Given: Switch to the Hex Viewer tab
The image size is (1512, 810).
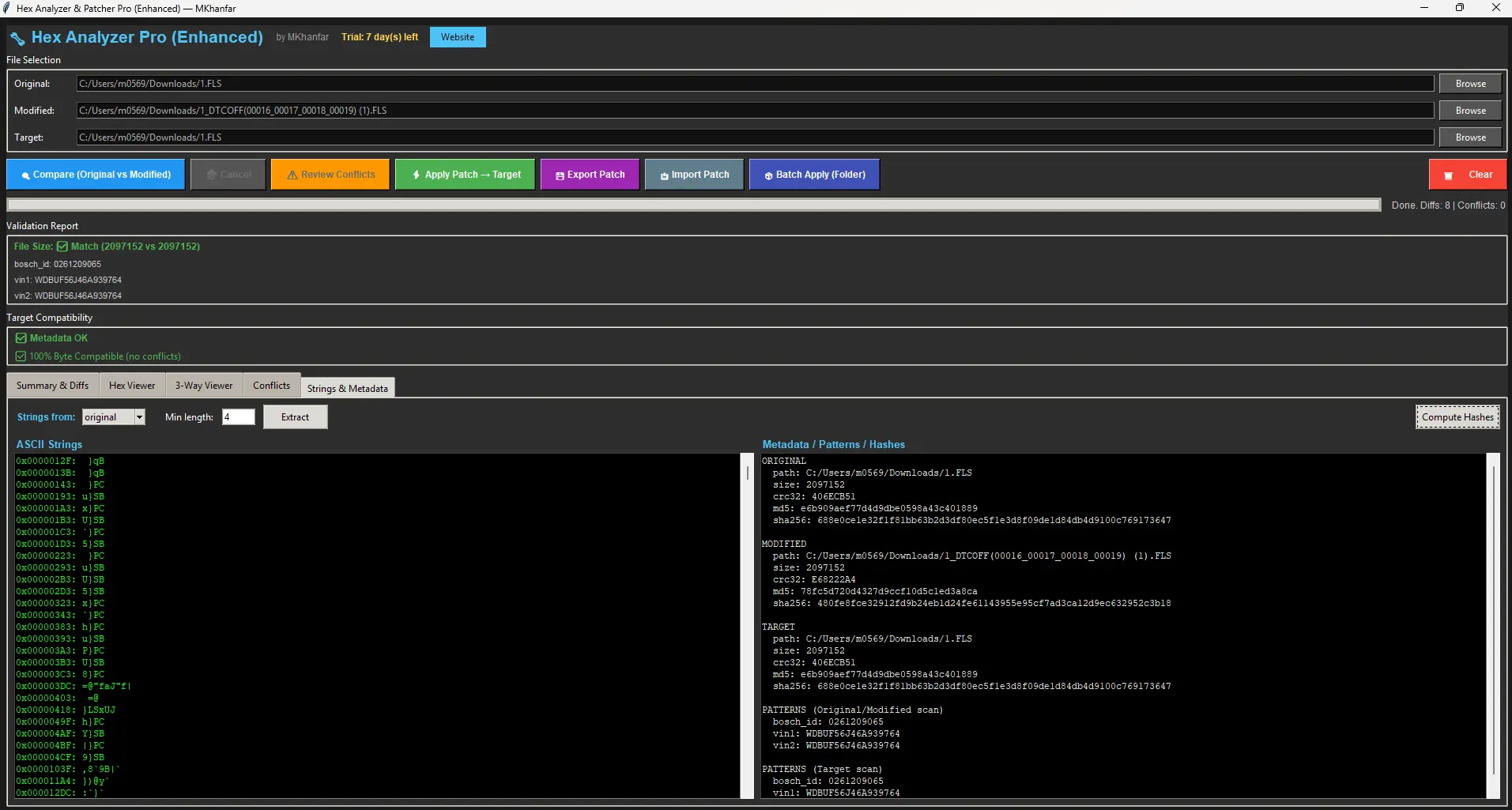Looking at the screenshot, I should pos(131,385).
